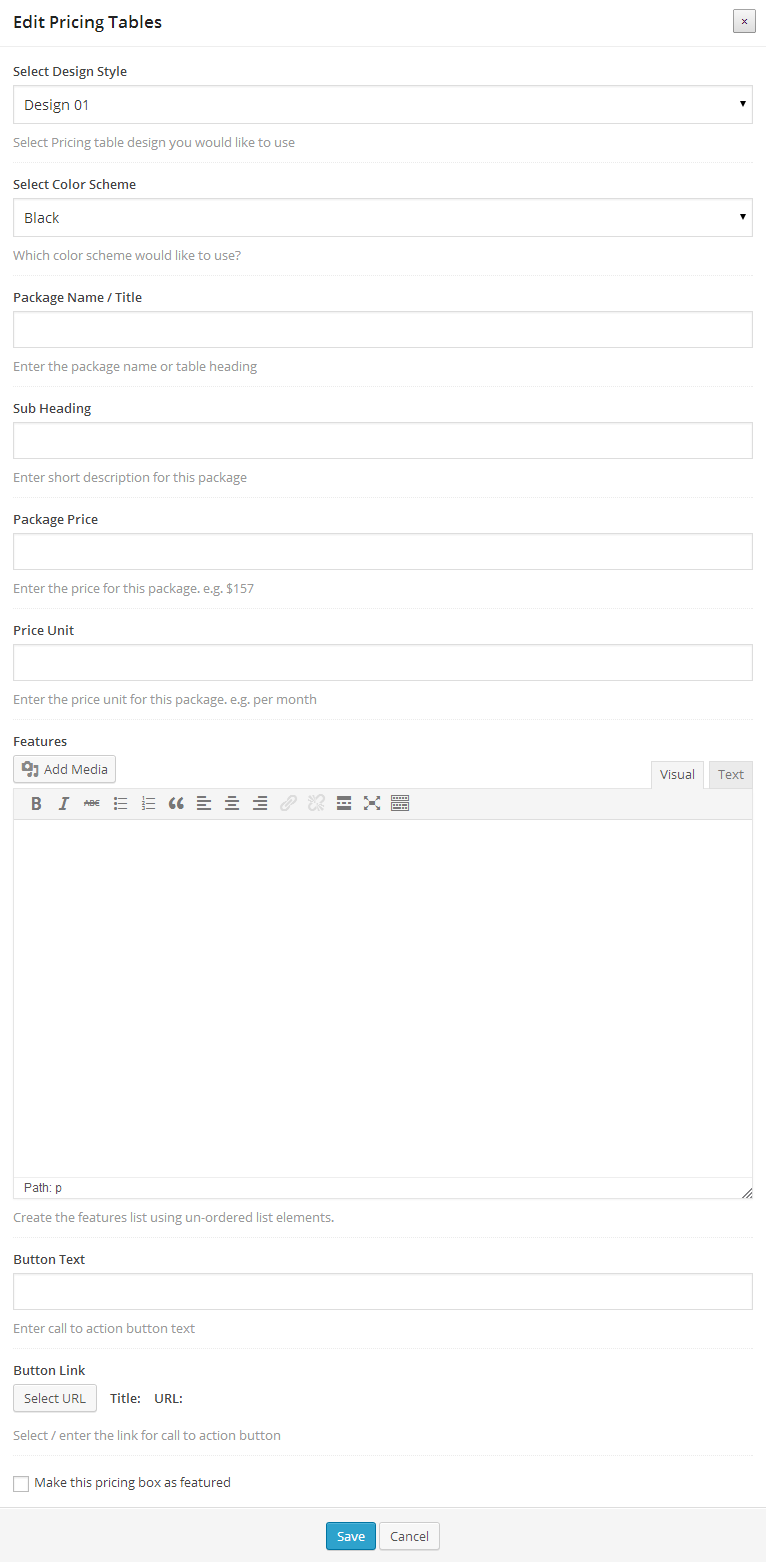Insert a numbered list in Features
766x1562 pixels.
click(x=148, y=803)
